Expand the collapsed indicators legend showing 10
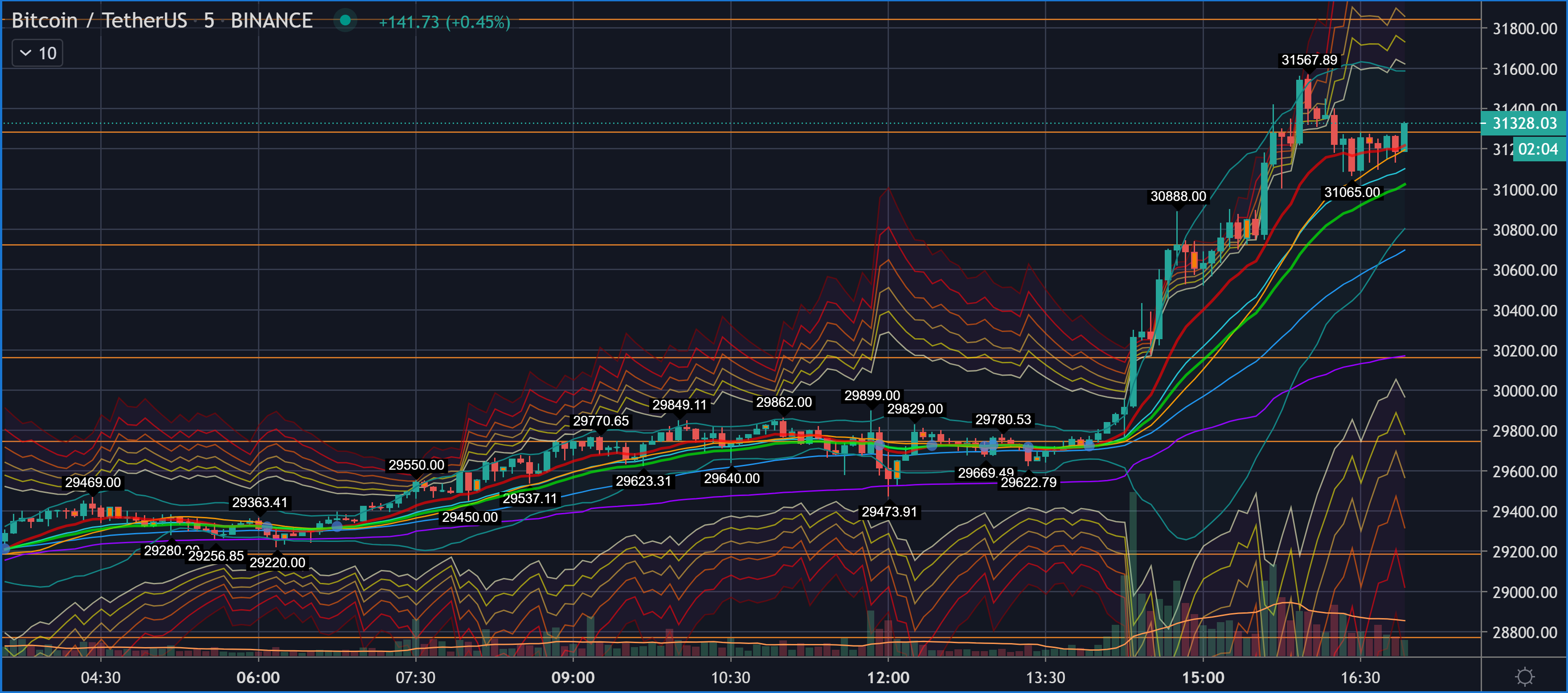 click(x=38, y=53)
